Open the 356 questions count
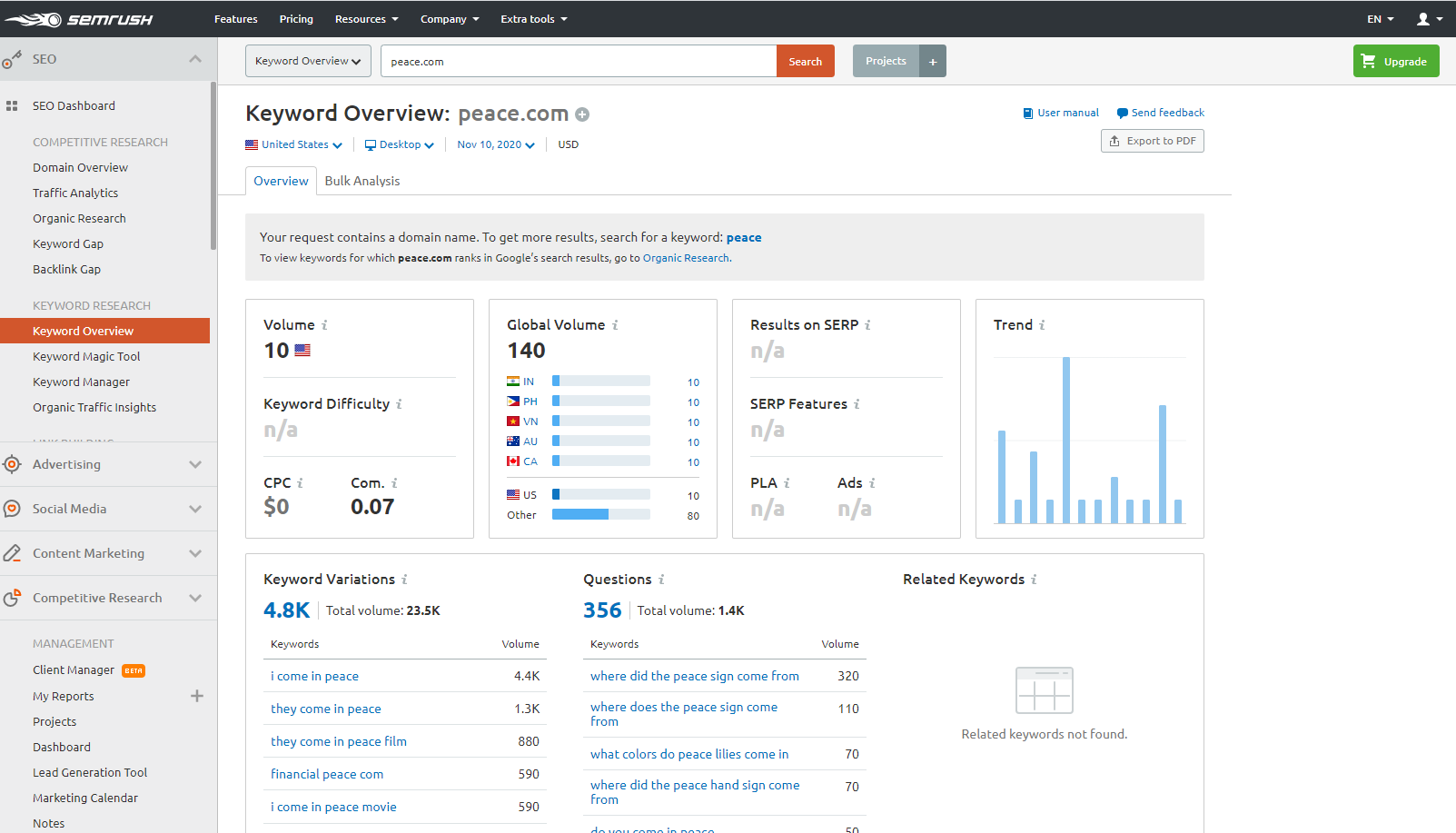1456x833 pixels. coord(602,610)
